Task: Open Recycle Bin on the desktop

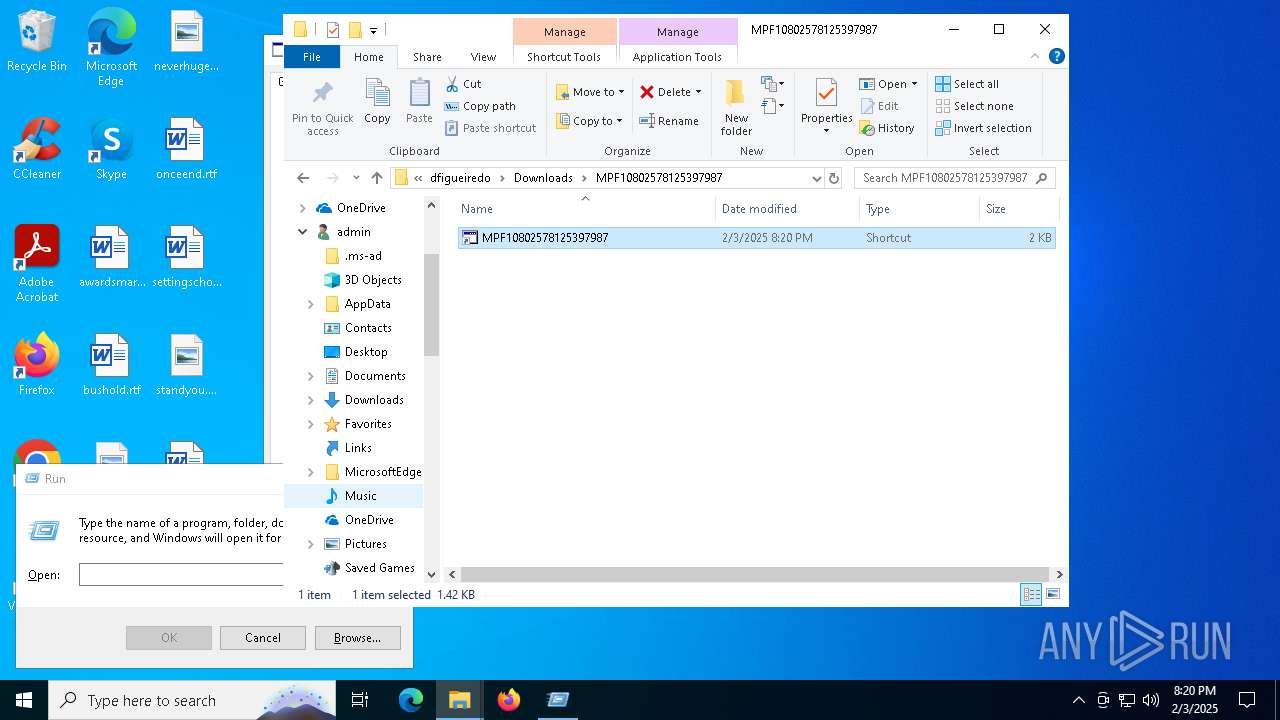Action: click(x=37, y=42)
